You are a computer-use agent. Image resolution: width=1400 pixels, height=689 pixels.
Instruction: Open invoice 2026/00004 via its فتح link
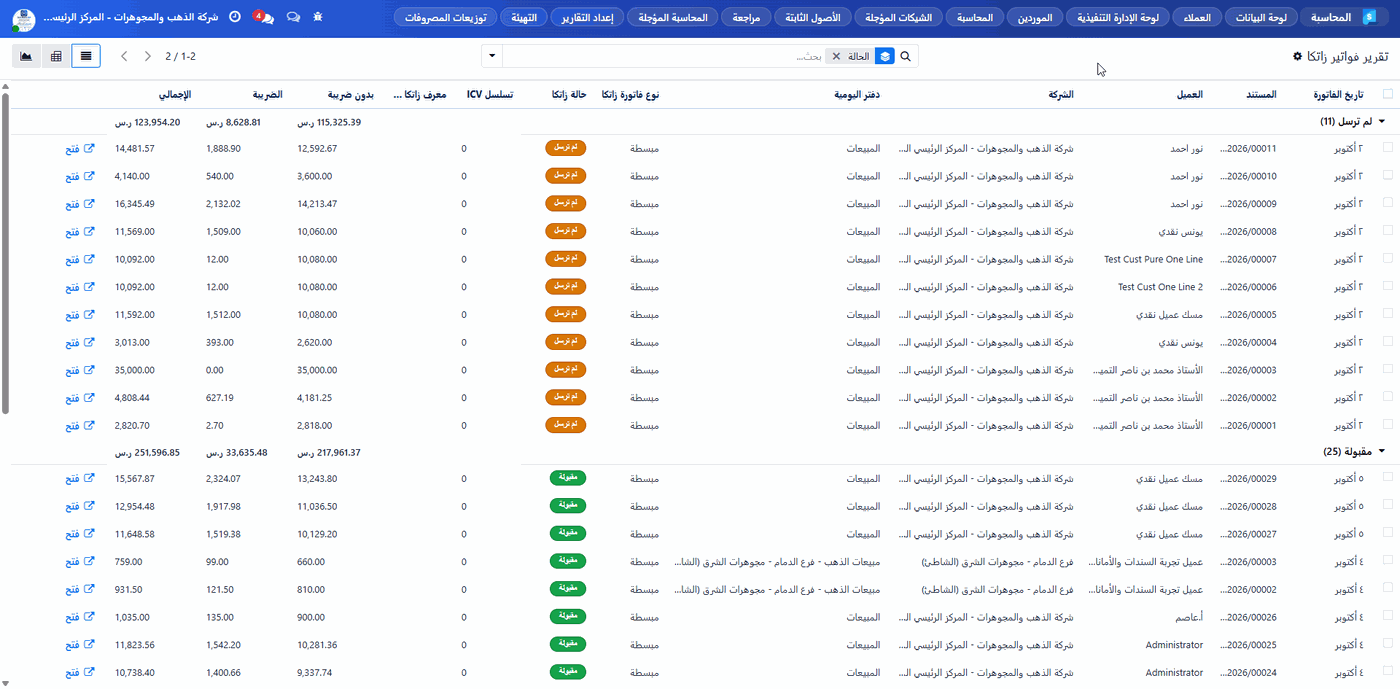tap(80, 343)
